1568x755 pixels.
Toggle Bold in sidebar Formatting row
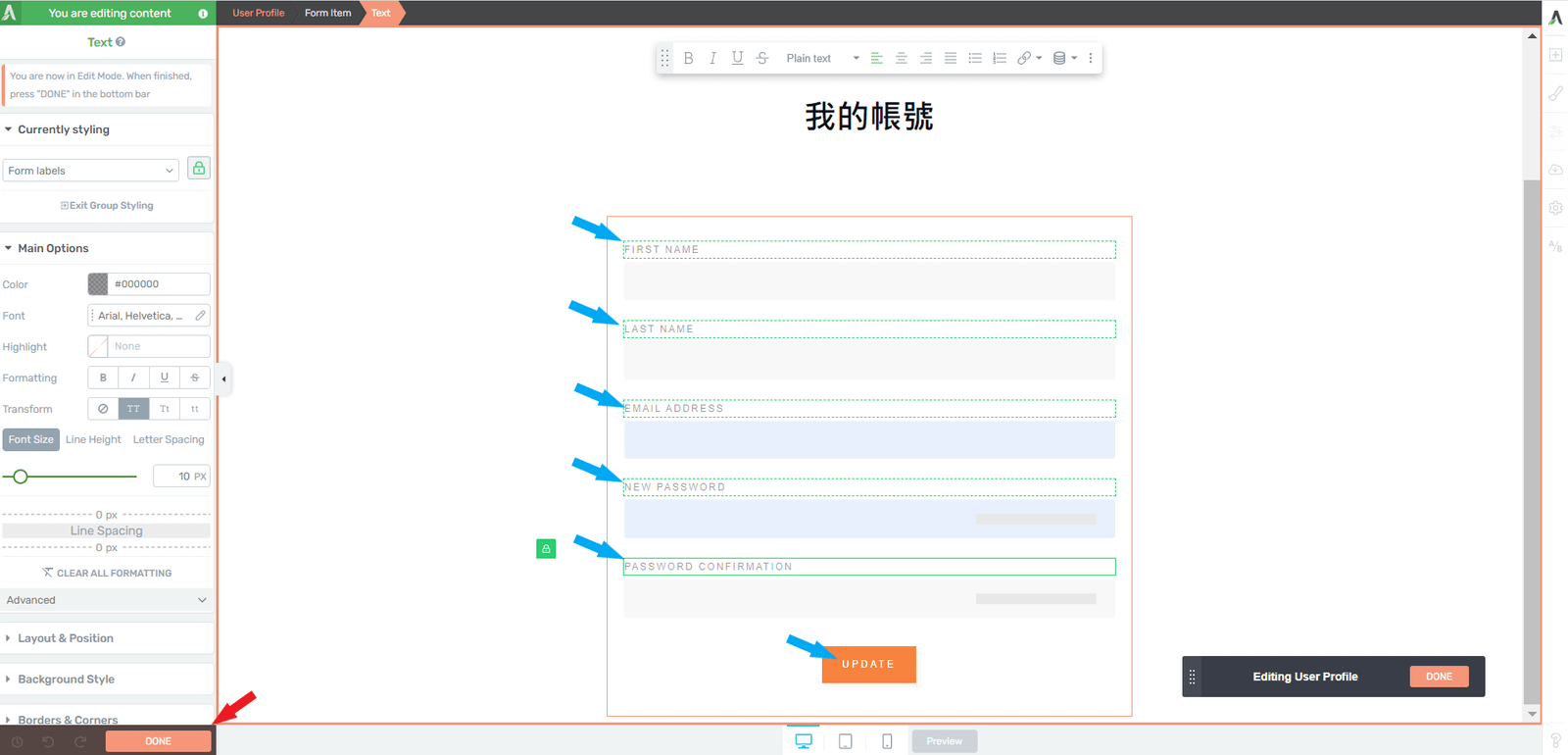[103, 377]
